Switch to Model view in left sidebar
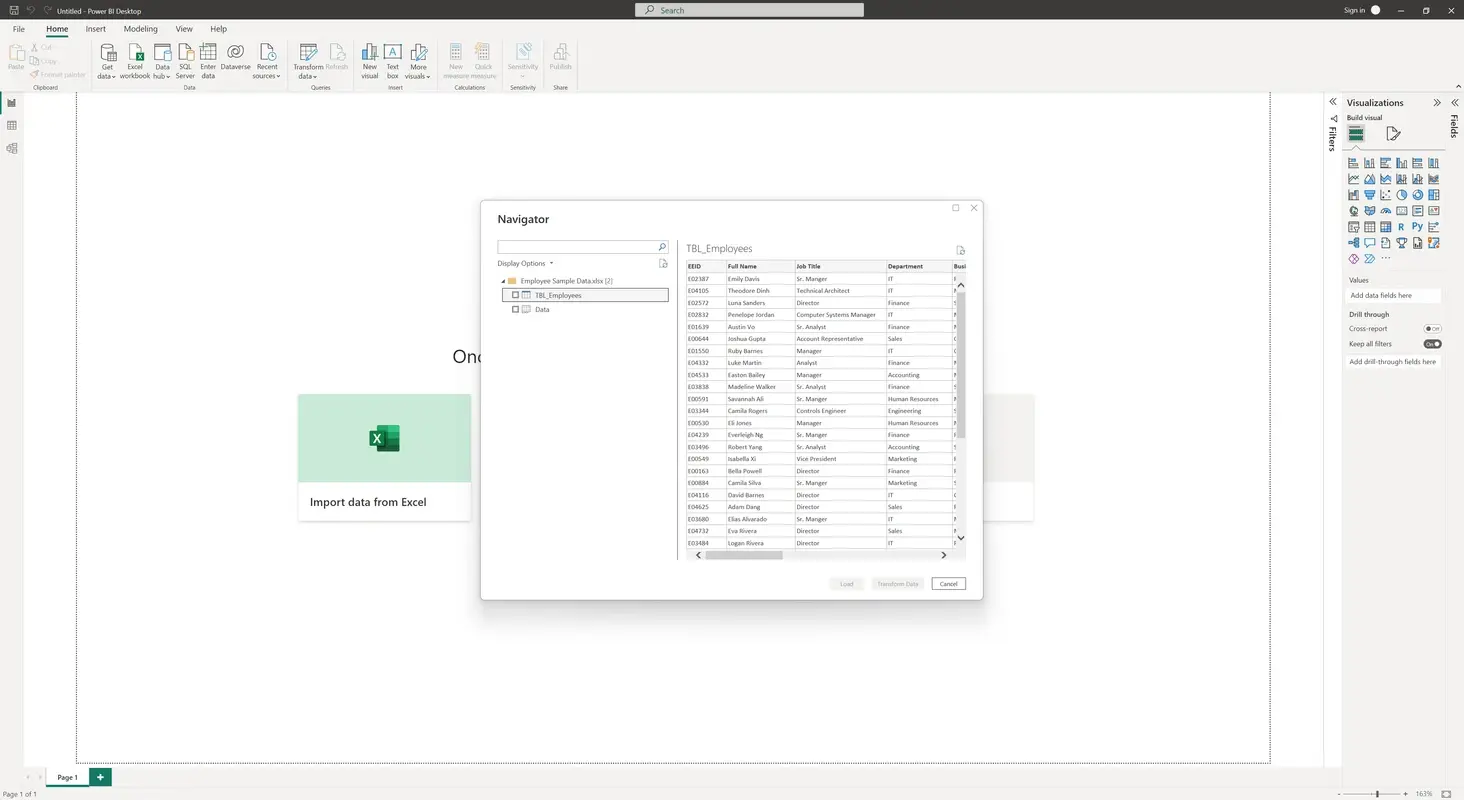Image resolution: width=1464 pixels, height=800 pixels. coord(12,148)
